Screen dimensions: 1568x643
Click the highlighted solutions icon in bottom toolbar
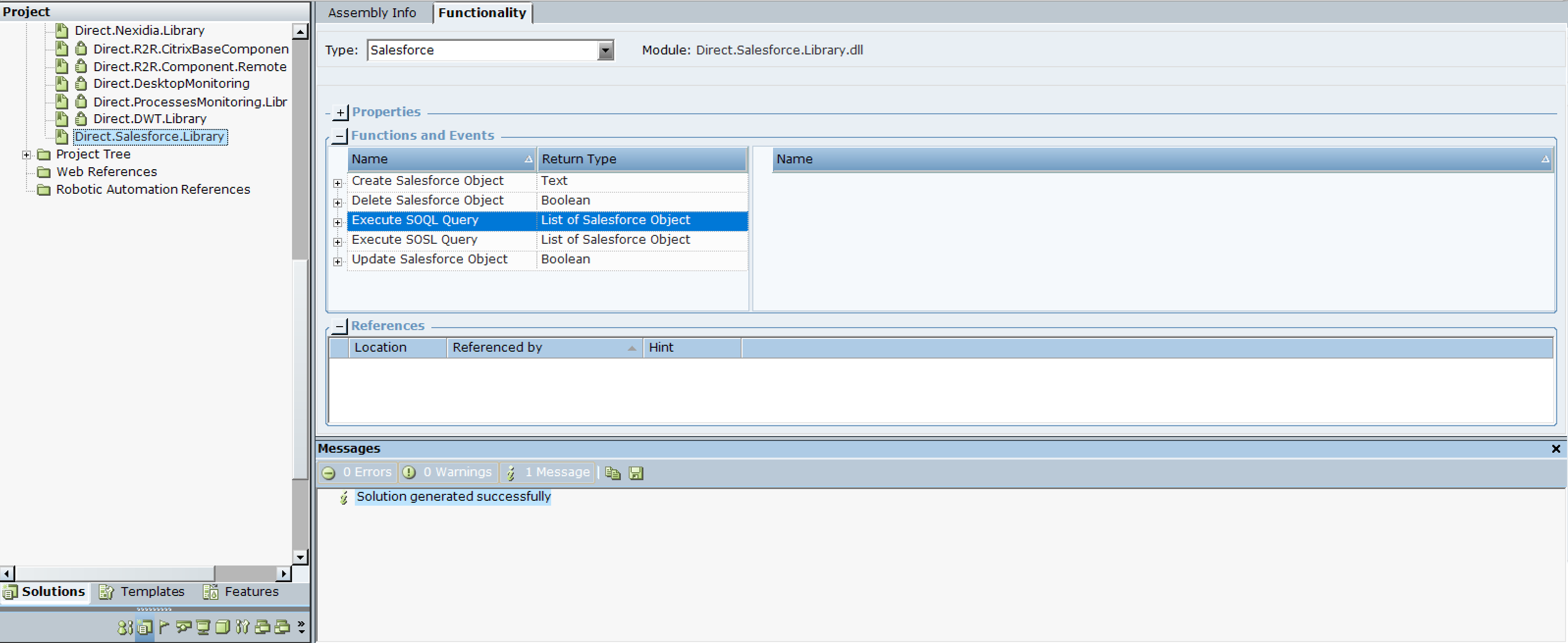pos(145,627)
